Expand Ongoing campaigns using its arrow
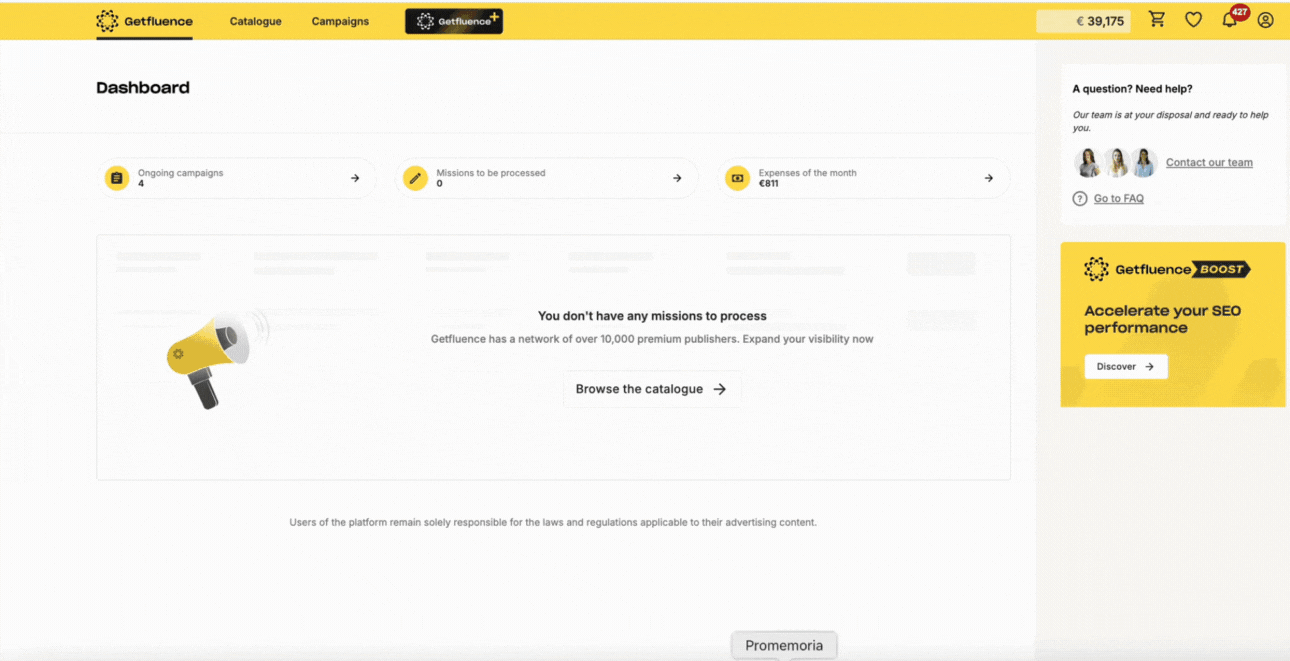Screen dimensions: 1290x661 [355, 178]
